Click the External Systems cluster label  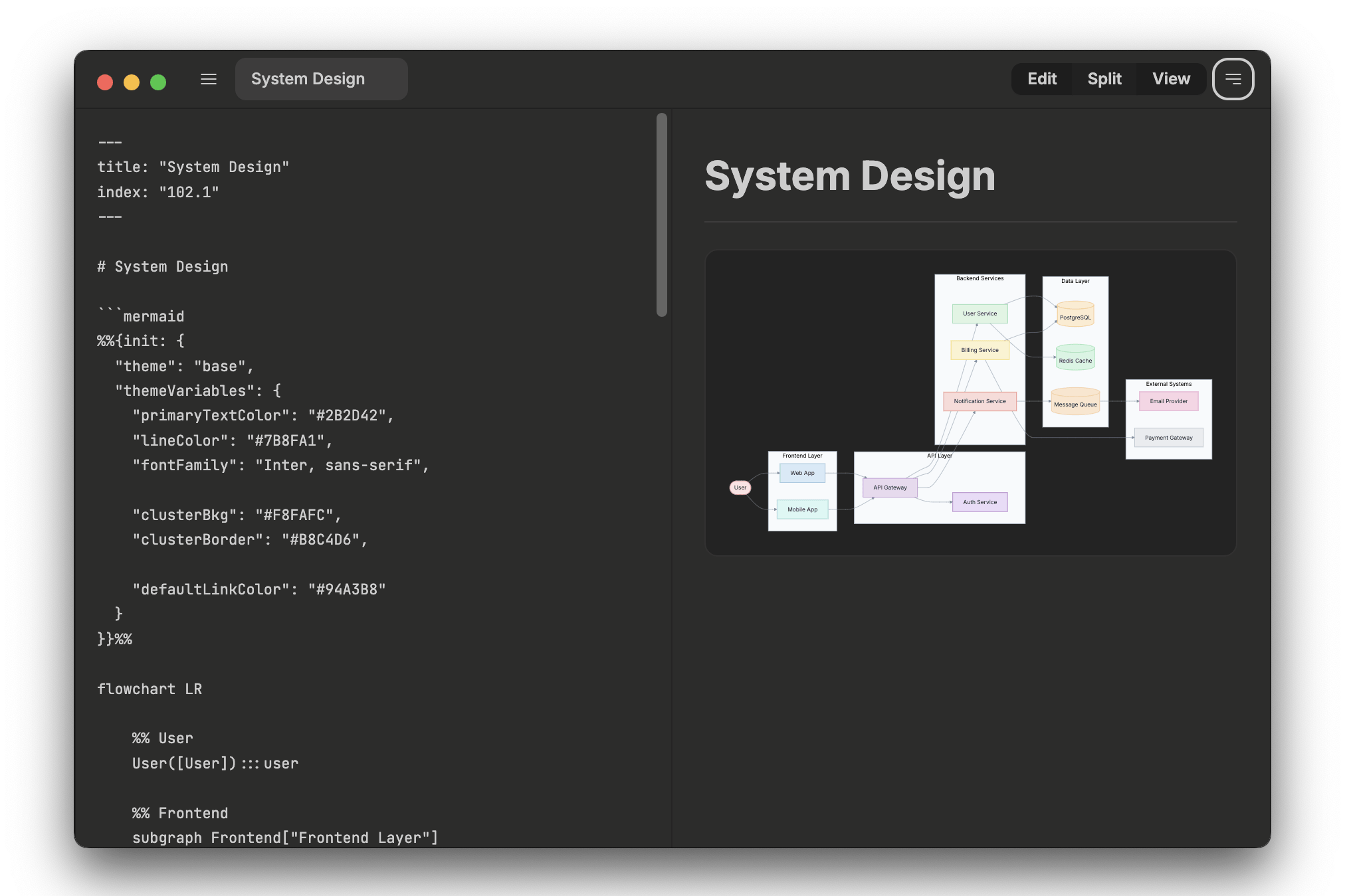pyautogui.click(x=1168, y=384)
